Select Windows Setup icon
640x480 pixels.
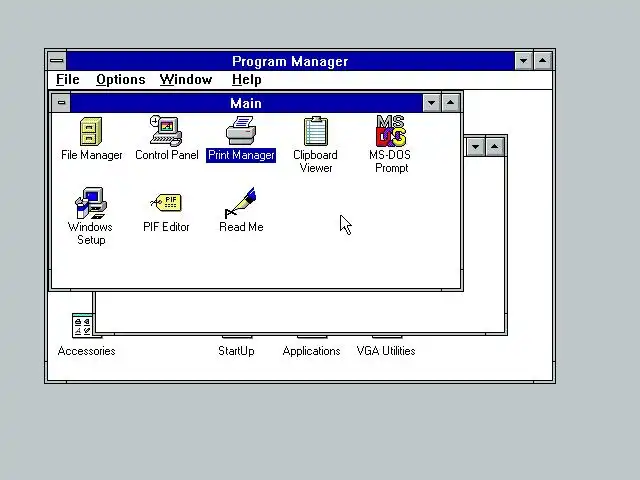coord(91,203)
